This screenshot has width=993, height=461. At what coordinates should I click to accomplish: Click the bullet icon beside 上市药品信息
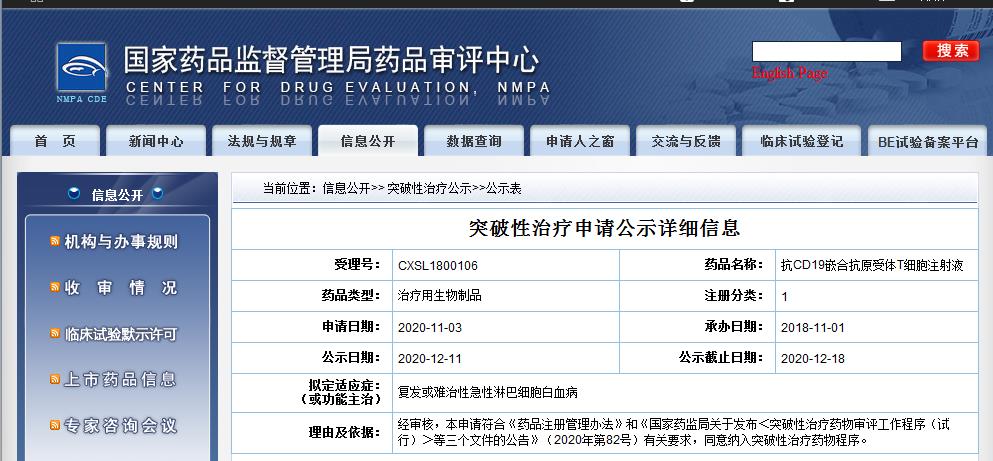(56, 380)
